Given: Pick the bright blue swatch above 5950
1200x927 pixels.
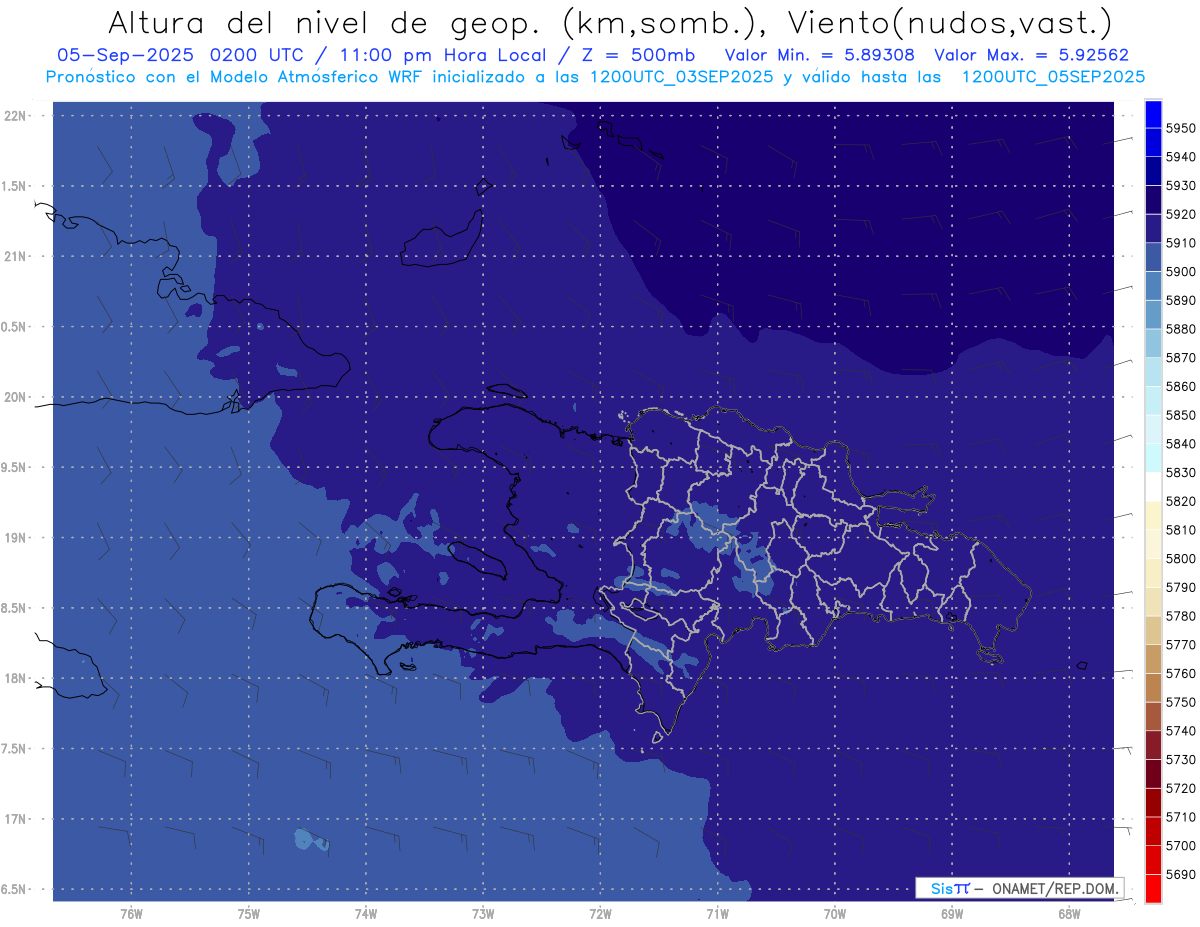Looking at the screenshot, I should coord(1152,114).
